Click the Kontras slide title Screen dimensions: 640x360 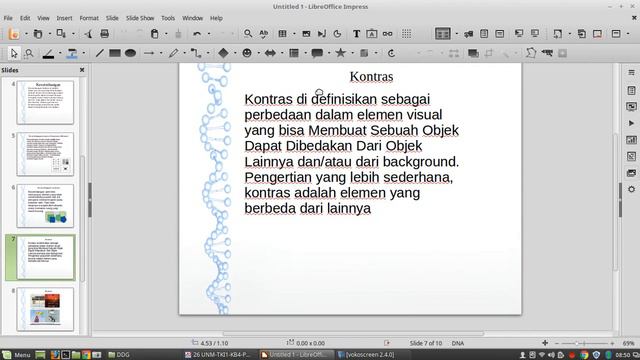coord(371,76)
